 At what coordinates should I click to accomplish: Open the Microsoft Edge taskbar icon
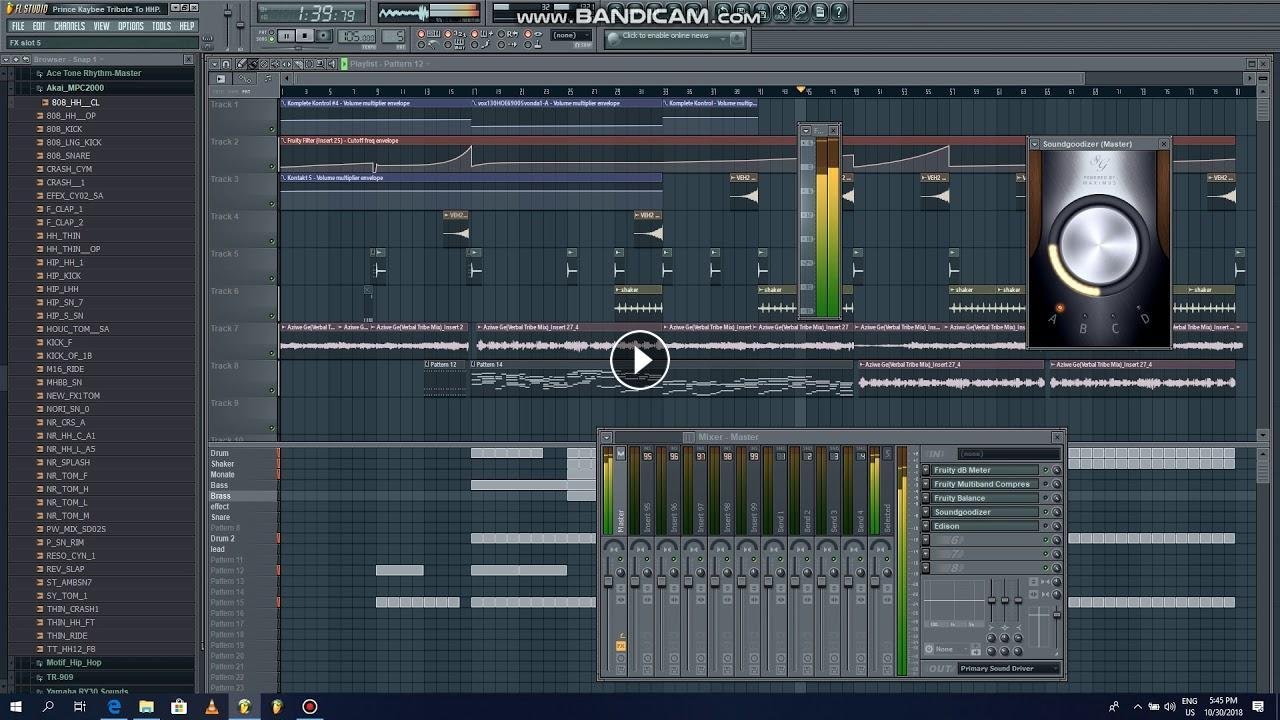[x=114, y=707]
